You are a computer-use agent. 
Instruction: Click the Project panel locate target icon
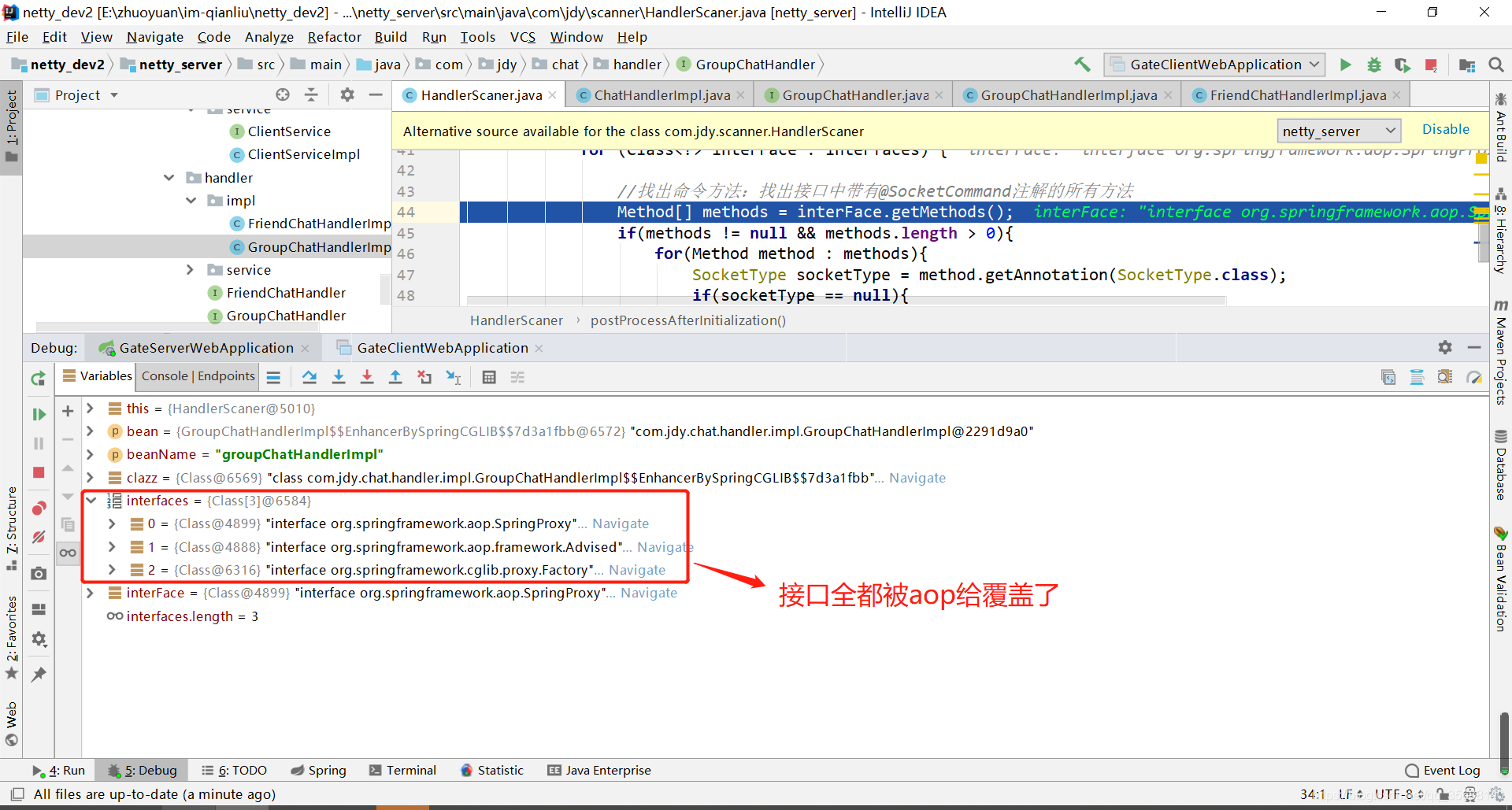tap(283, 94)
